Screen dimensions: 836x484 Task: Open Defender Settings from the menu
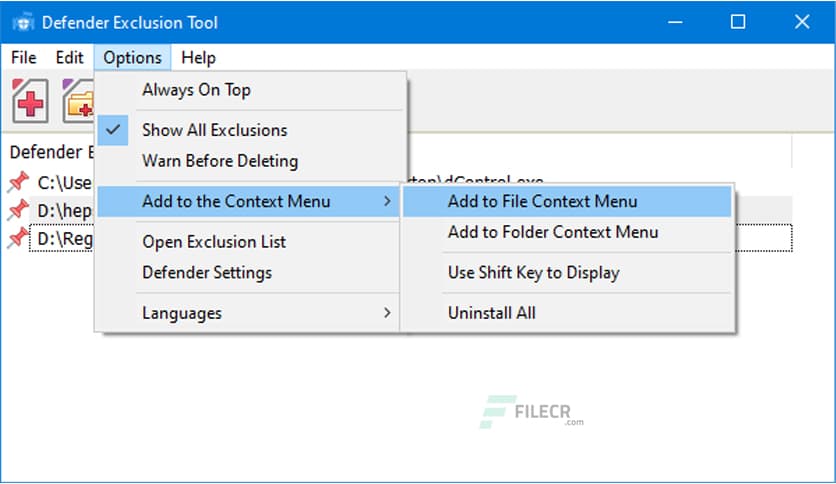tap(248, 273)
